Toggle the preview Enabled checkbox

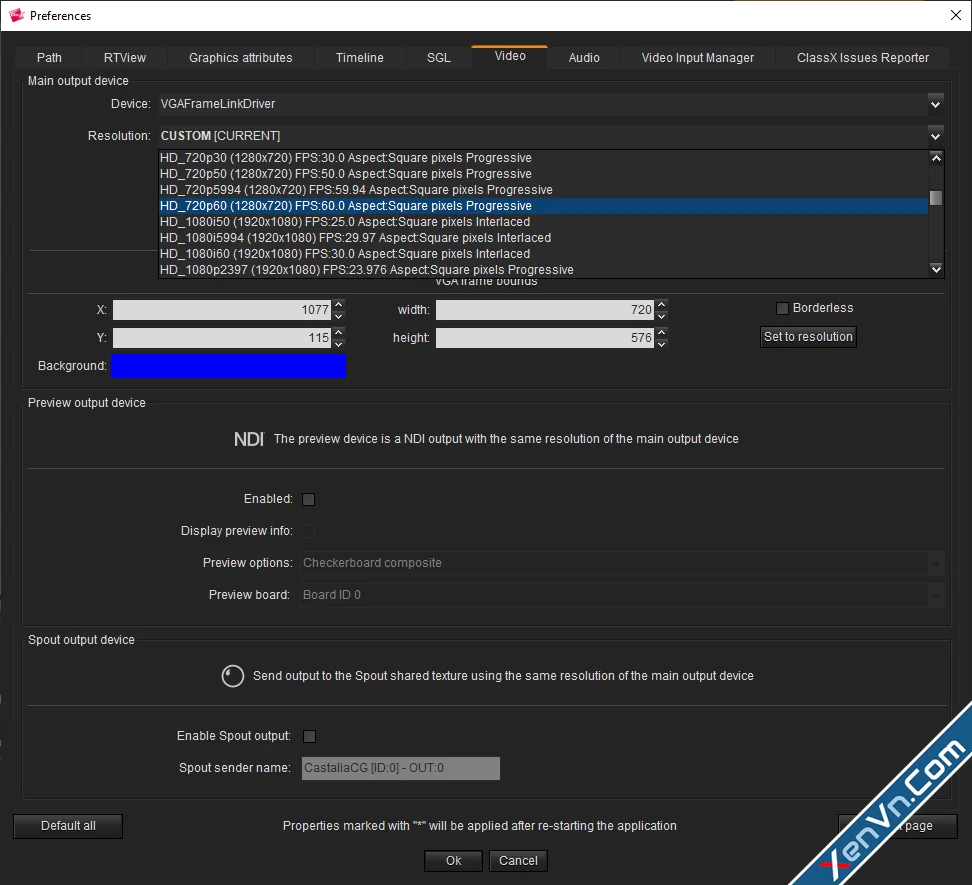308,500
